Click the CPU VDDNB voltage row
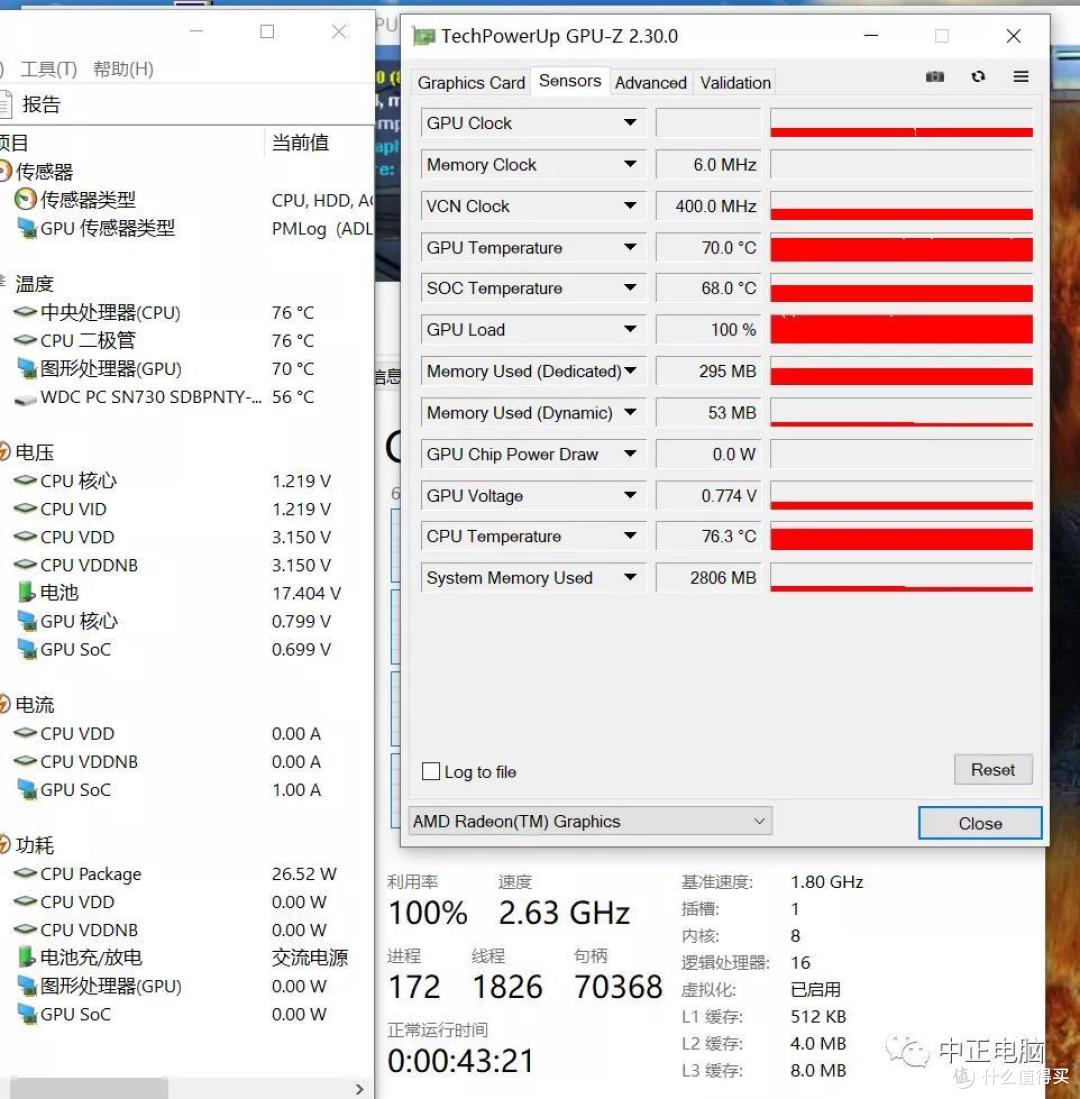1080x1099 pixels. point(187,565)
